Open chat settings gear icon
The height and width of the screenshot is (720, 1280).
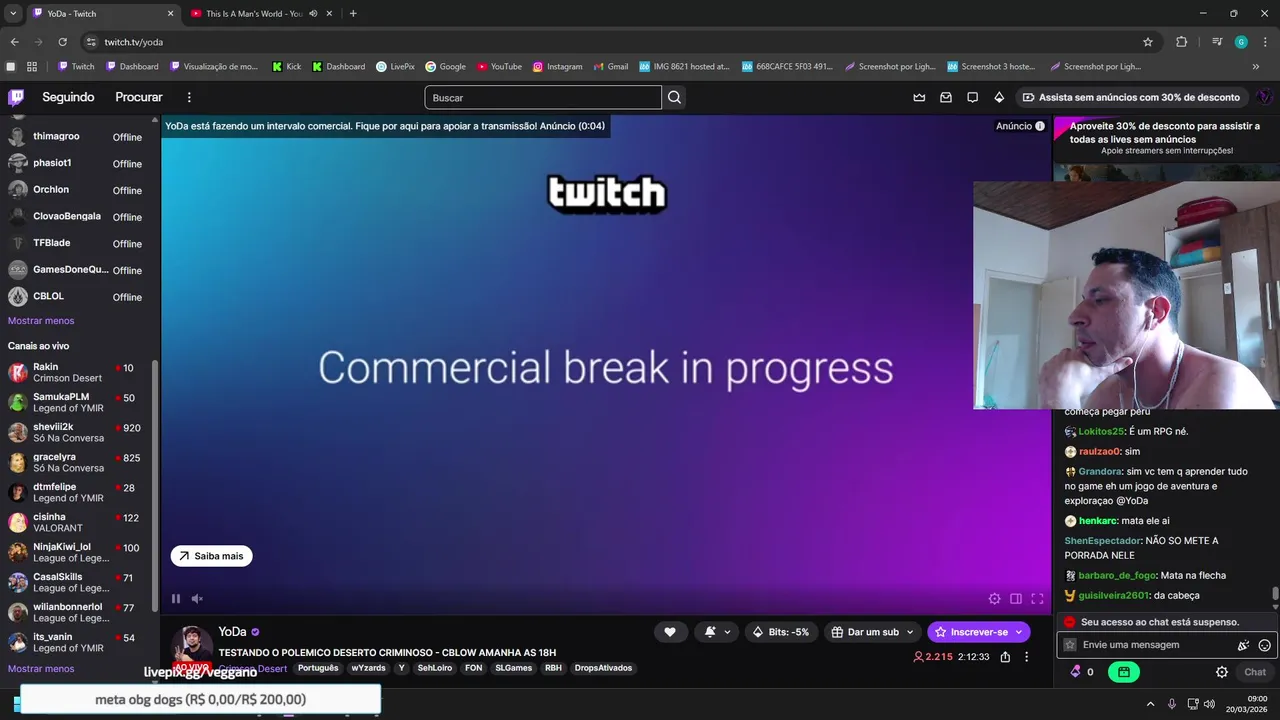(1222, 672)
